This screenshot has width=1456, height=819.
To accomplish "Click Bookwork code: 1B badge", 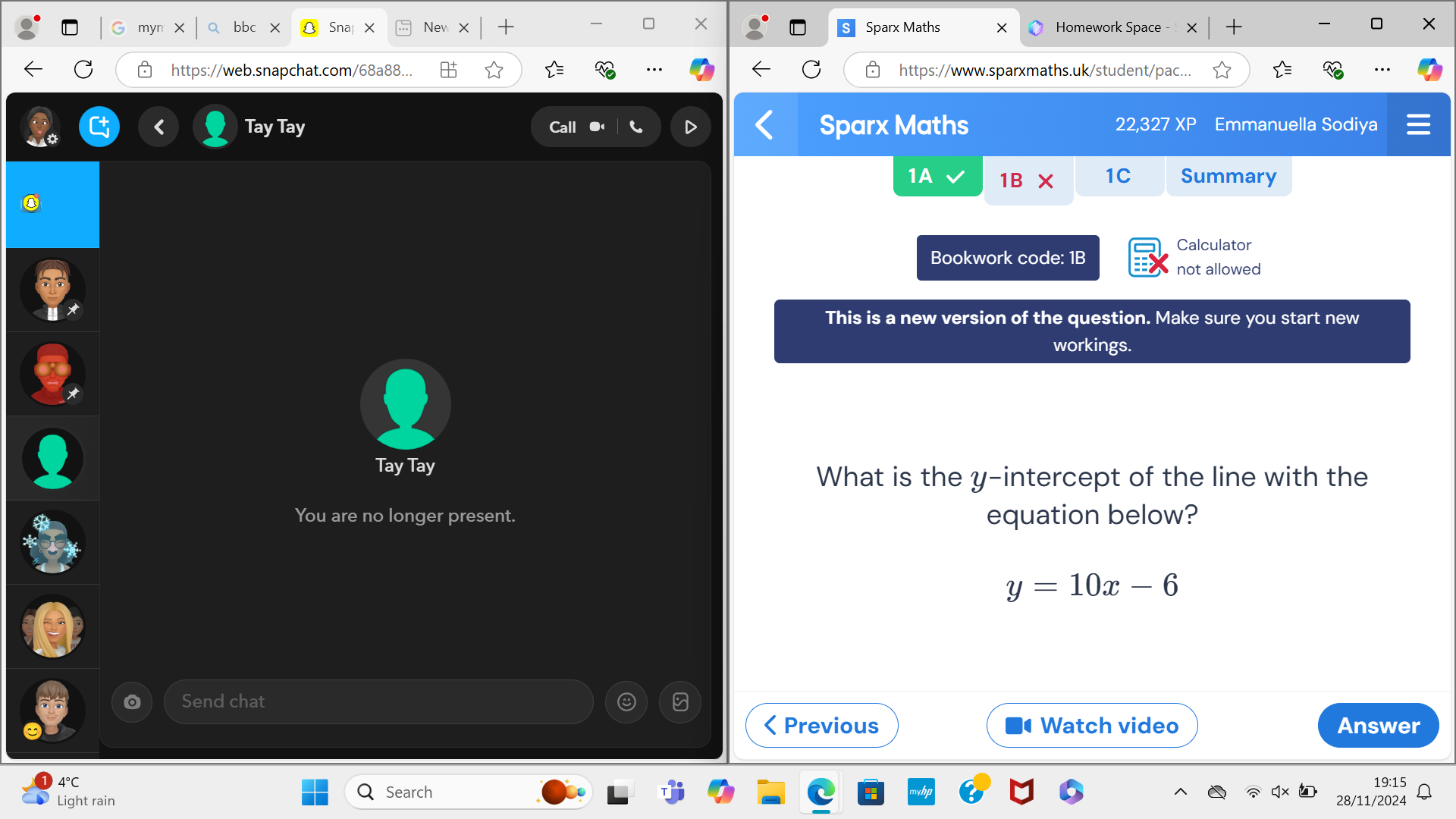I will pyautogui.click(x=1008, y=258).
